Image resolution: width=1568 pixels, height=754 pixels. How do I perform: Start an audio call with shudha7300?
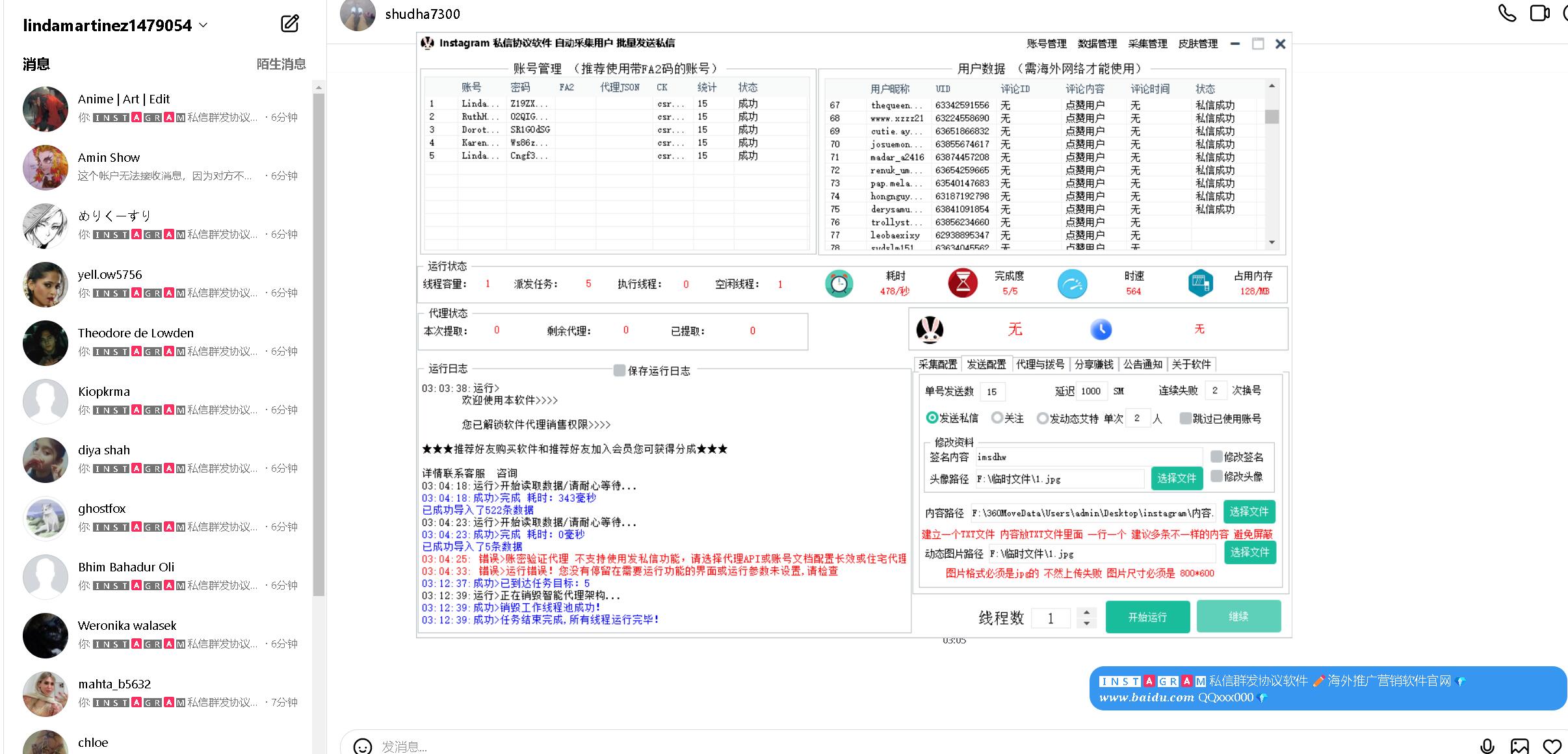pyautogui.click(x=1506, y=13)
